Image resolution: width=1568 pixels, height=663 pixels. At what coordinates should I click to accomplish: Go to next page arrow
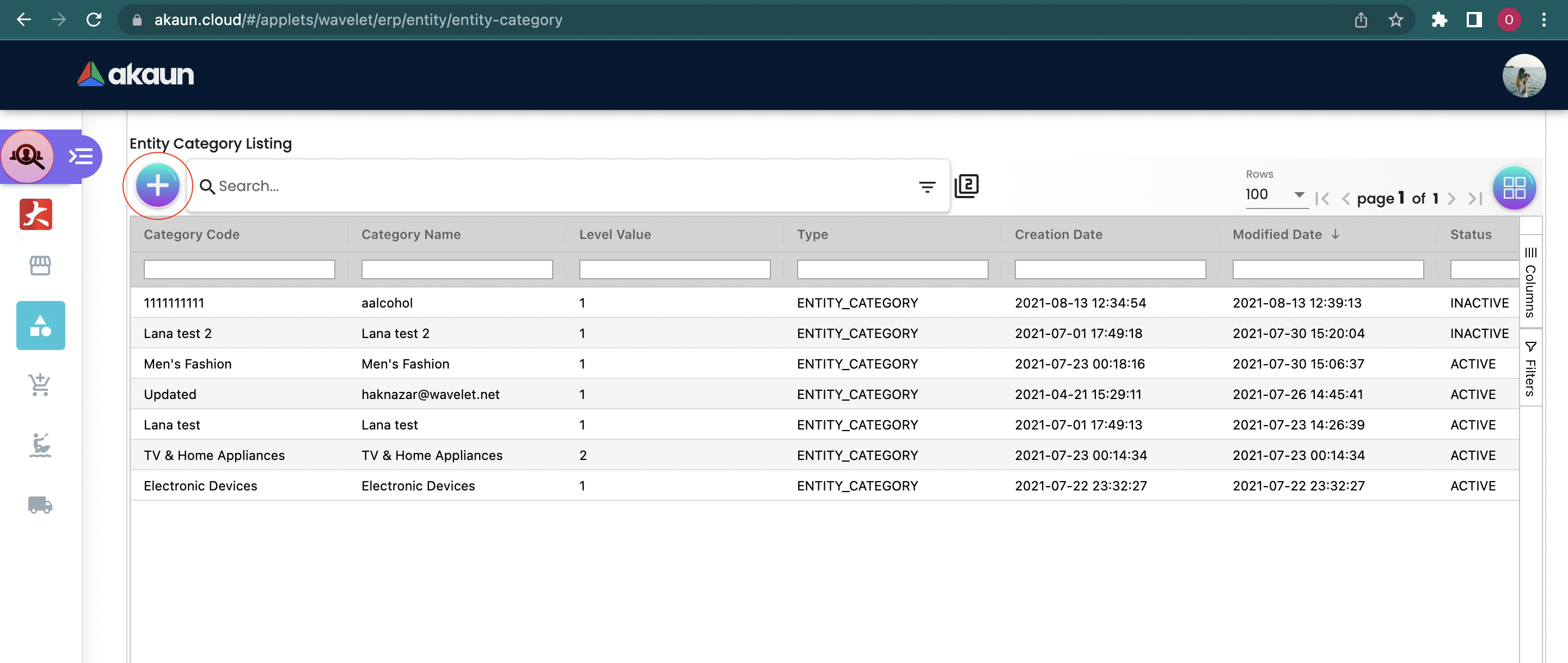(1451, 199)
